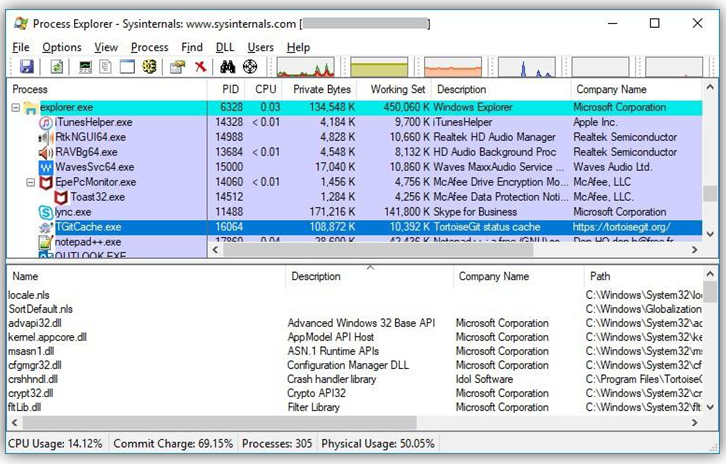The height and width of the screenshot is (464, 726).
Task: Sort lower pane by Name header
Action: [146, 276]
